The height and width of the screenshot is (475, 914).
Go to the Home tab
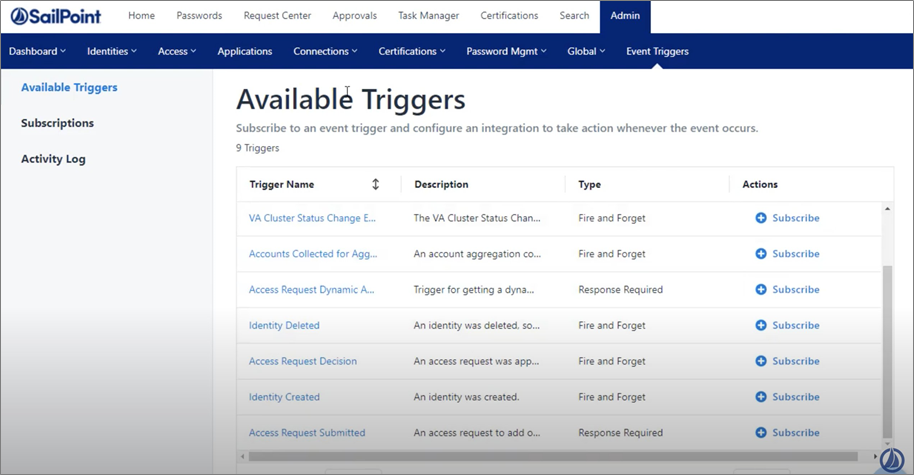click(142, 16)
